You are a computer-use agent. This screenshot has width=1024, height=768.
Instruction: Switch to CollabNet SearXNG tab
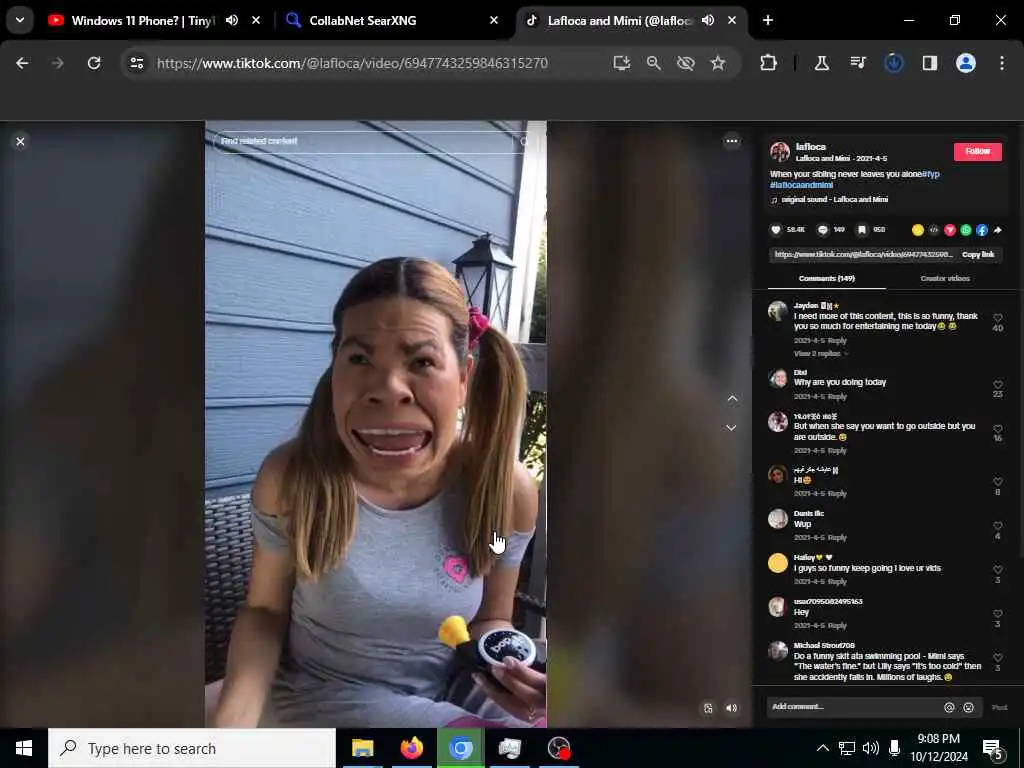(362, 21)
